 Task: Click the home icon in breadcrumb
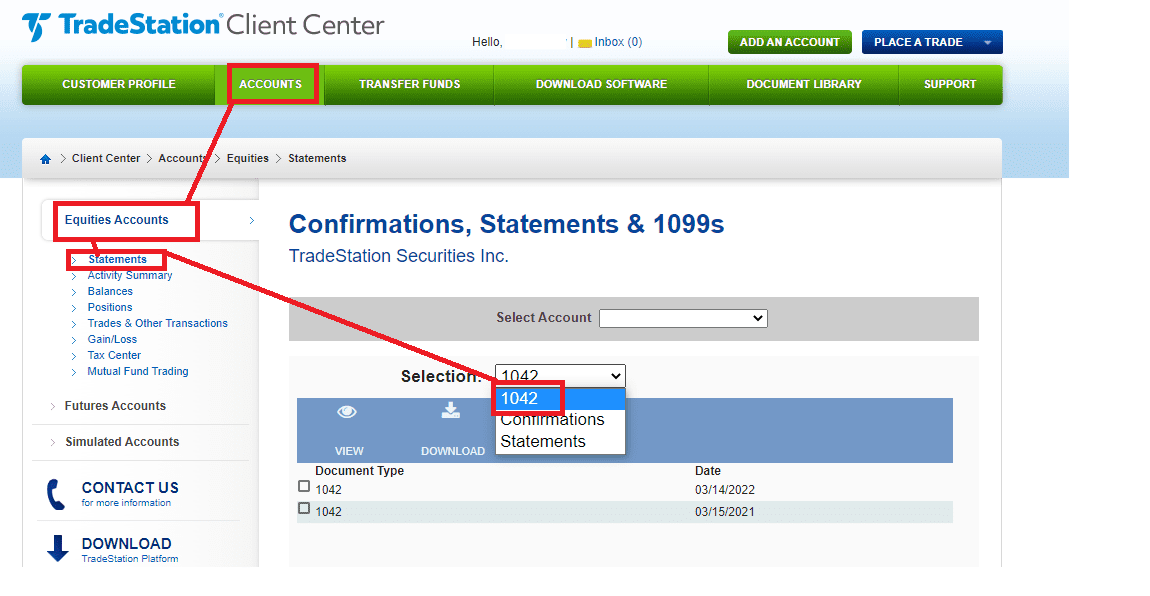click(x=45, y=159)
